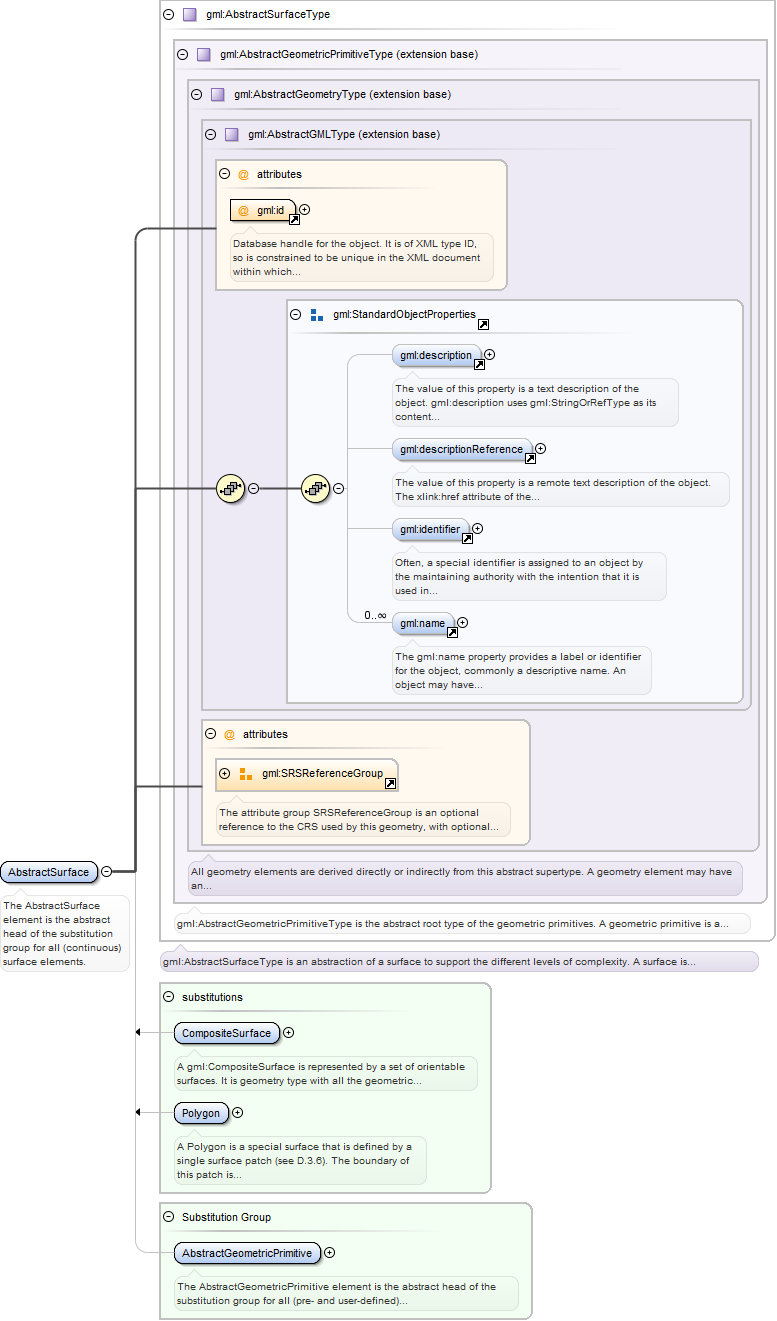The image size is (777, 1321).
Task: Click the gml:SRSReferenceGroup link arrow icon
Action: [391, 784]
